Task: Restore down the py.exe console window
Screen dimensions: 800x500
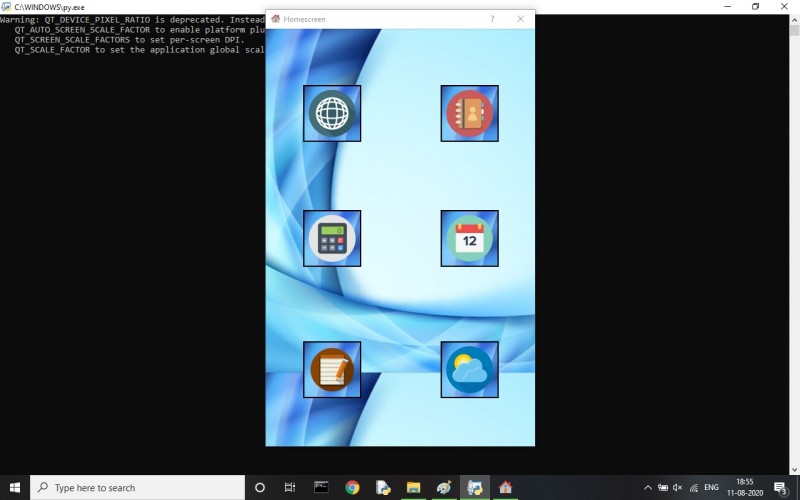Action: 756,7
